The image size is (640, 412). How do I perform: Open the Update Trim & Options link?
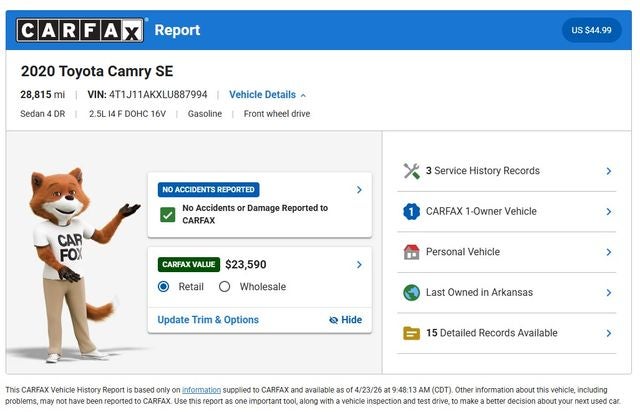pyautogui.click(x=208, y=320)
